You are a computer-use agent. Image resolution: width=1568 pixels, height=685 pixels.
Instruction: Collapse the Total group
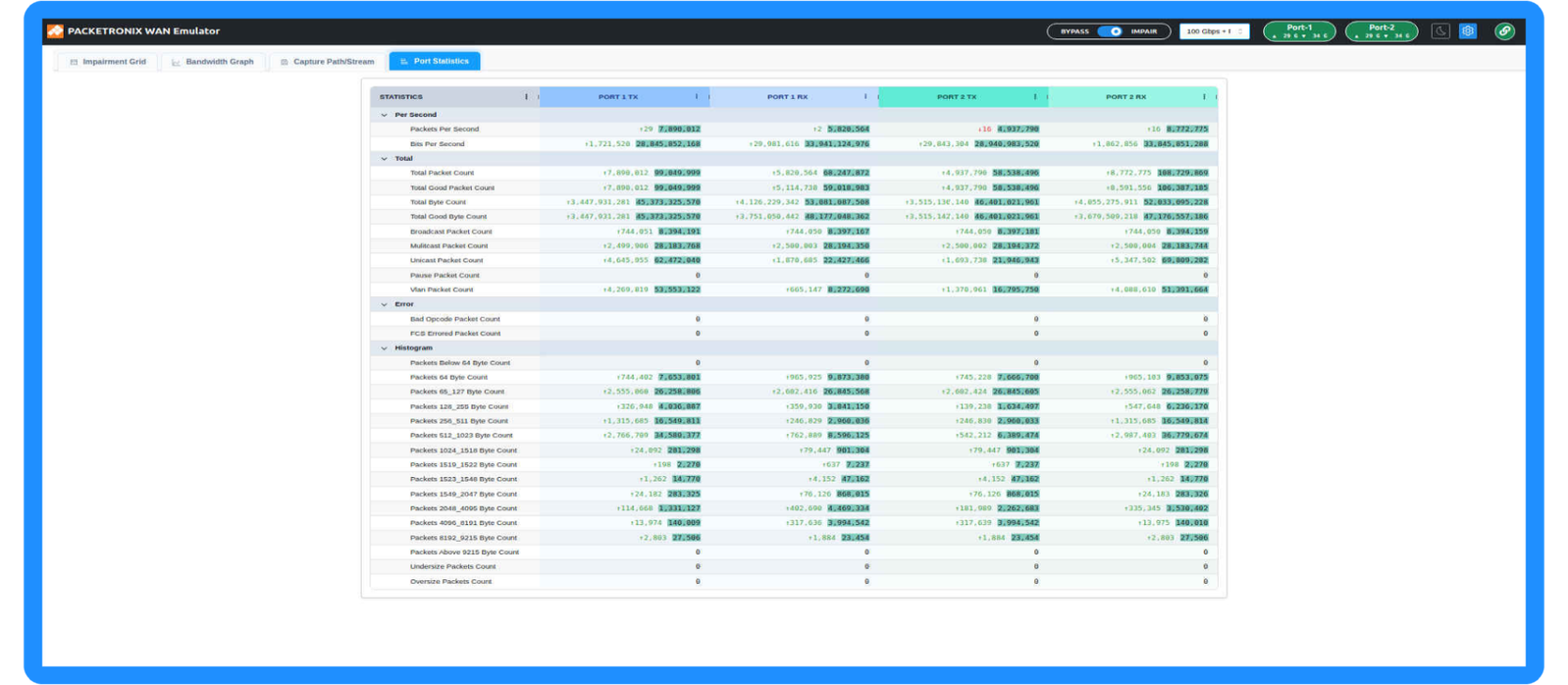[384, 158]
